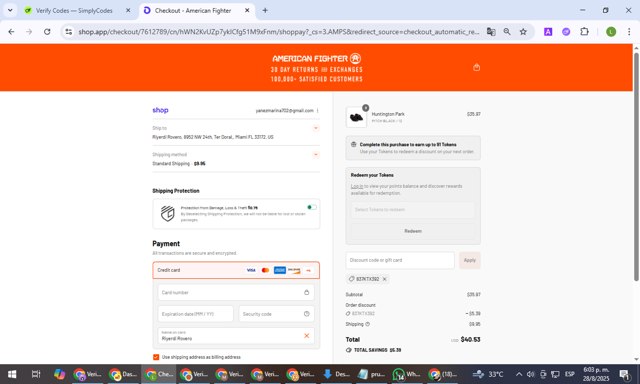Open the Downloads folder taskbar item
Viewport: 640px width, 384px height.
[x=336, y=374]
